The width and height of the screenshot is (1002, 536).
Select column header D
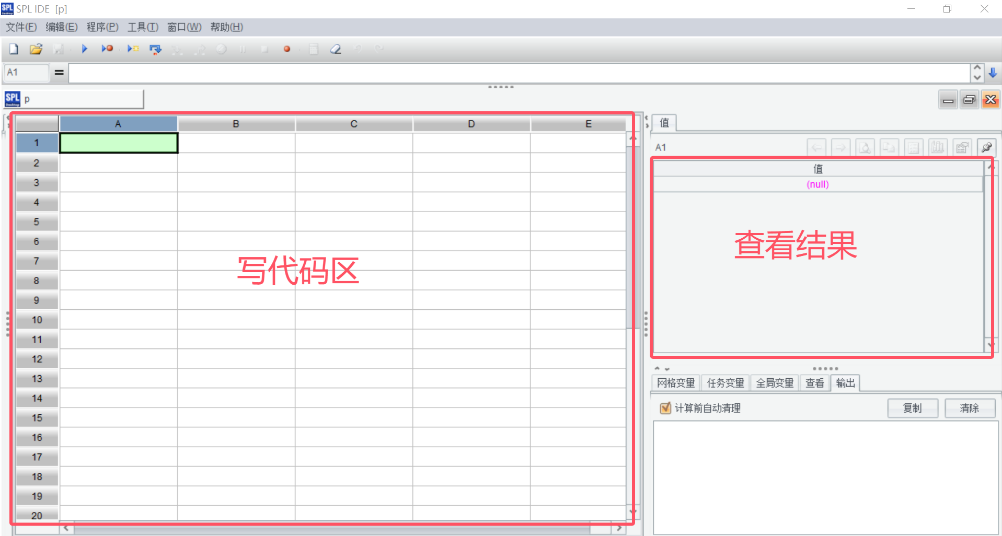click(x=472, y=124)
